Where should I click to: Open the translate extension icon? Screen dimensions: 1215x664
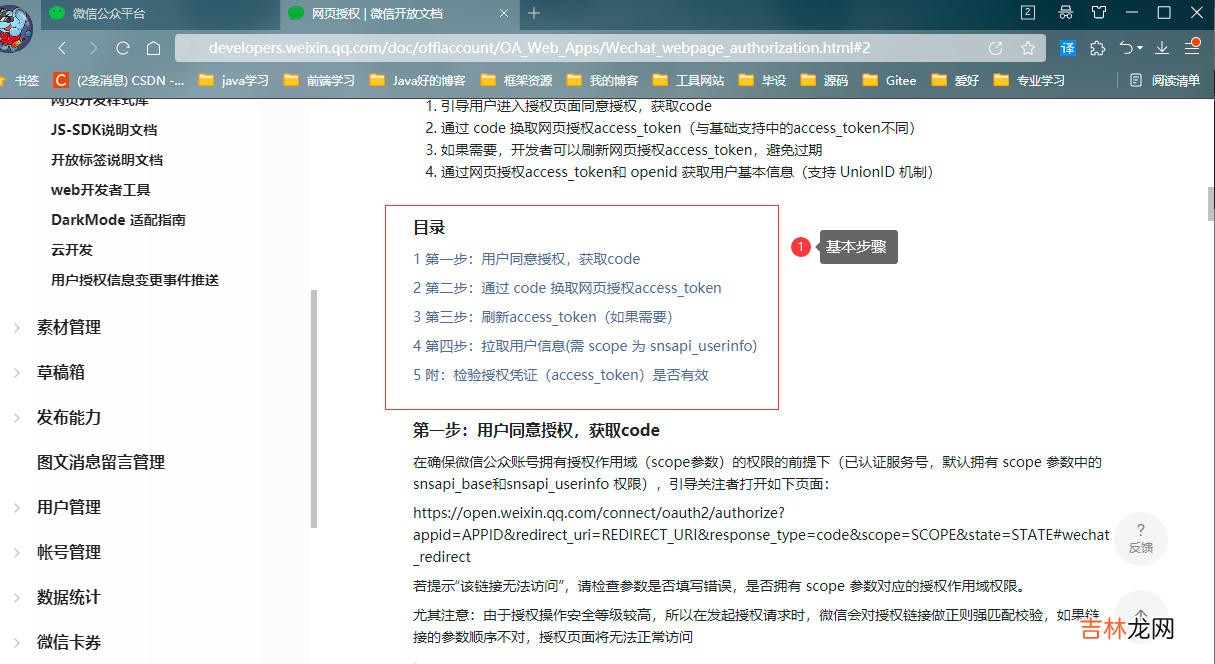click(x=1068, y=48)
